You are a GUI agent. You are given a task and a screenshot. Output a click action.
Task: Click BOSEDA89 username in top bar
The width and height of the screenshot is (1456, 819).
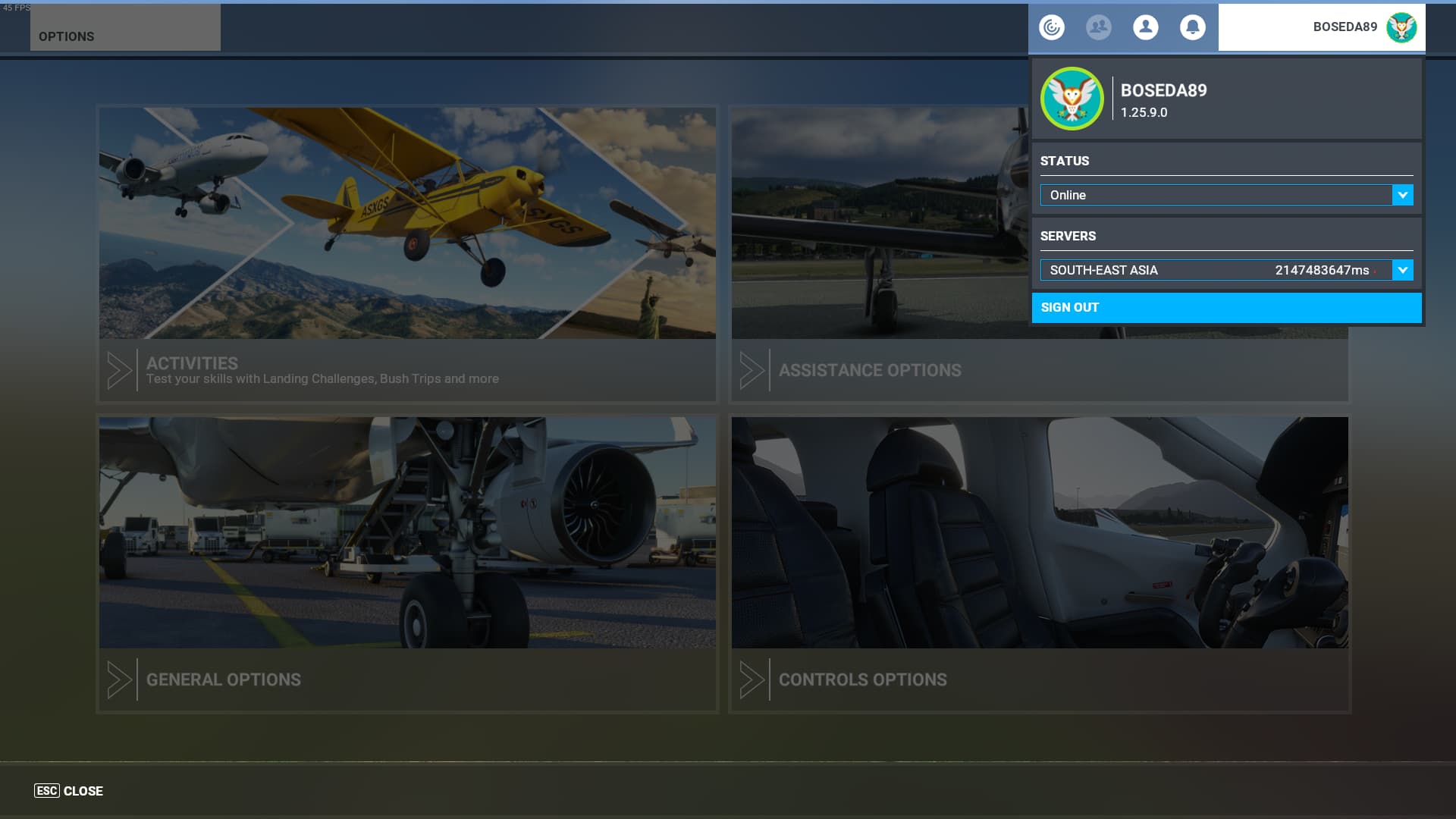1345,27
